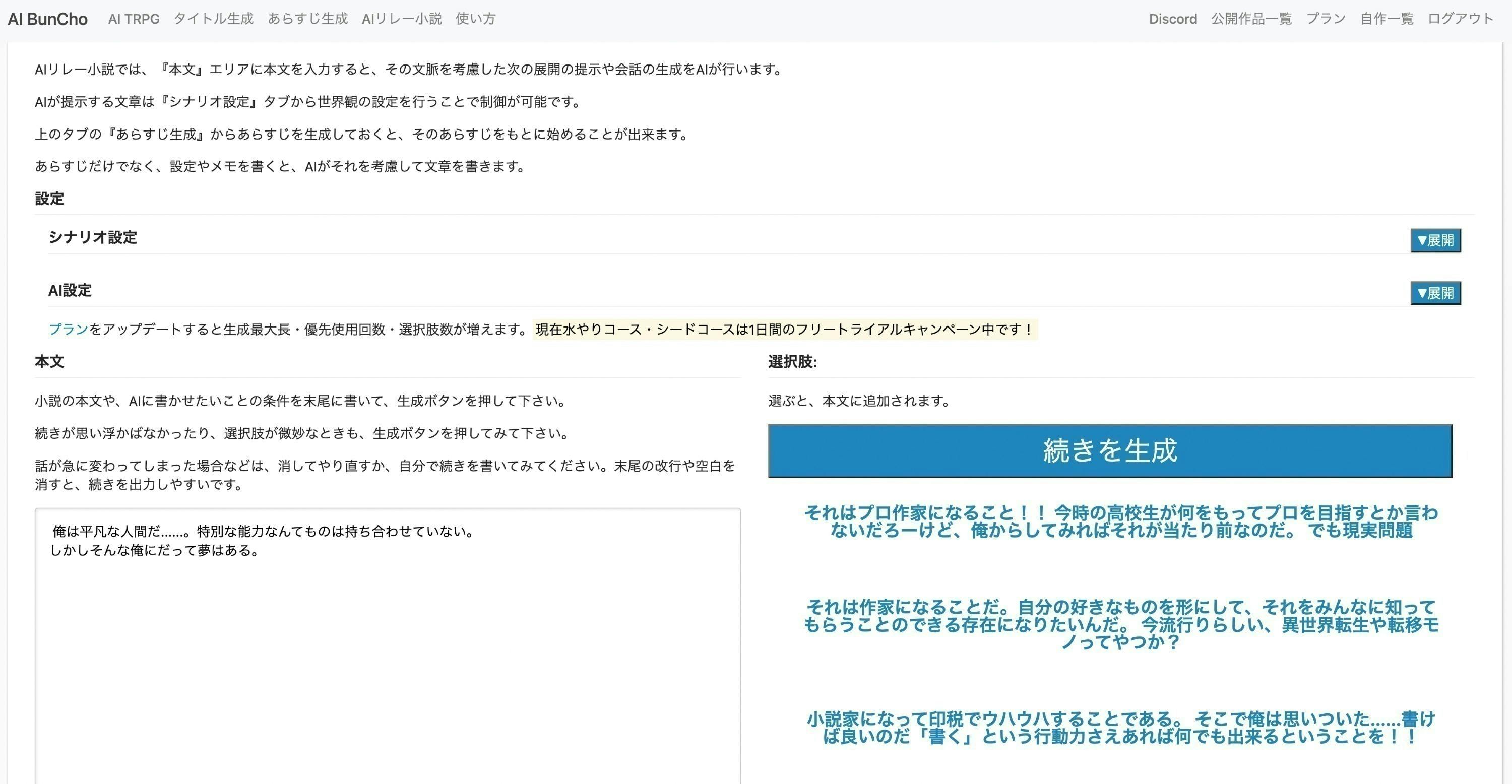Open the 使い方 help page

[475, 19]
